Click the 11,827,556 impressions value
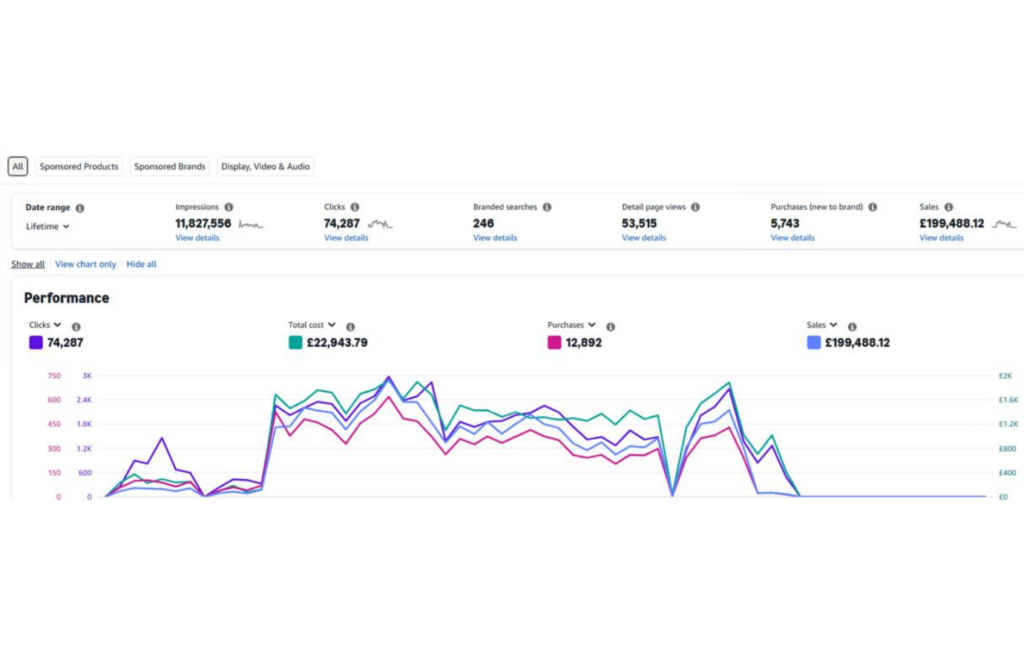 pyautogui.click(x=203, y=223)
